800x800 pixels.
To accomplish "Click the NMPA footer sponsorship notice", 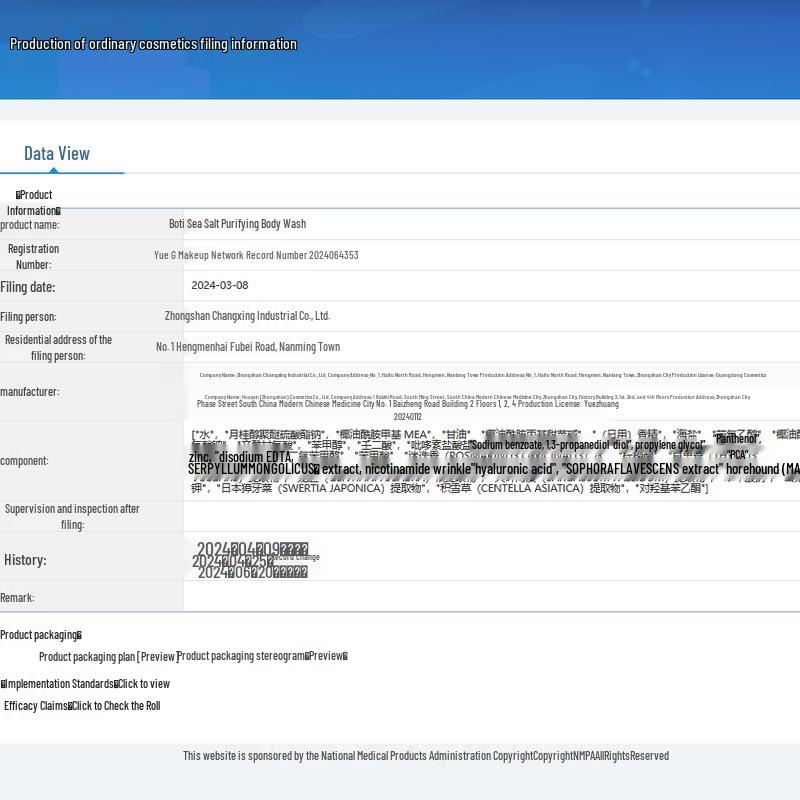I will click(425, 756).
